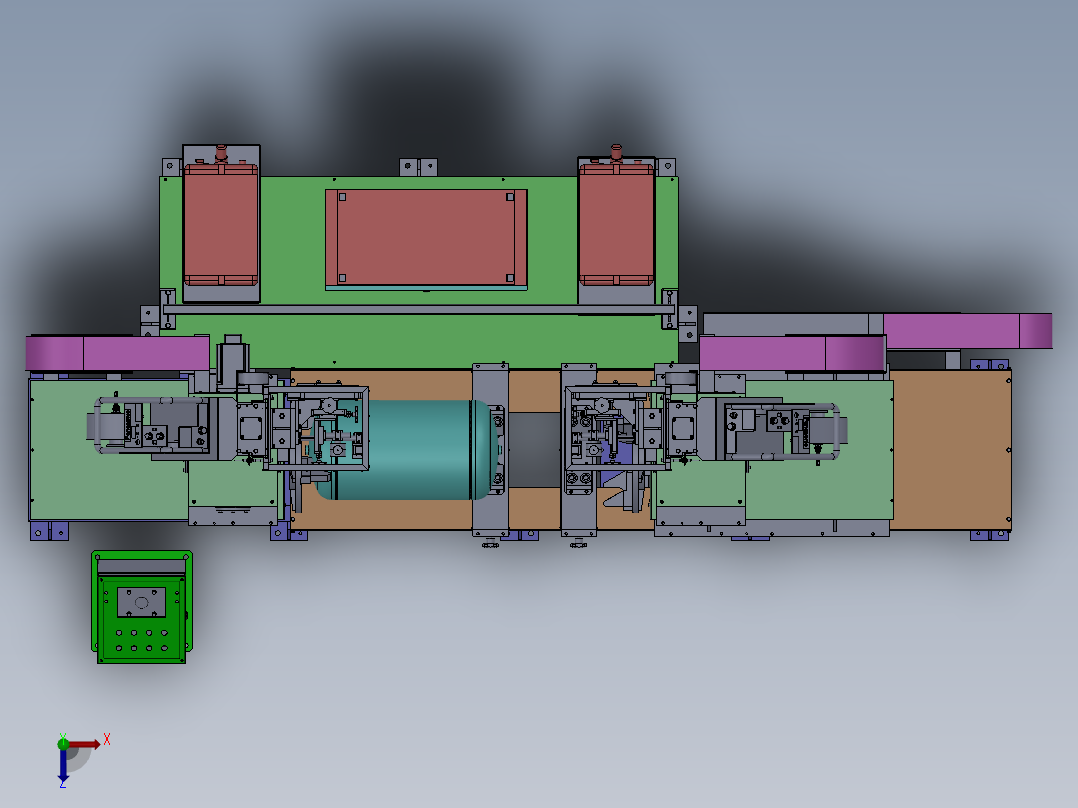Screen dimensions: 1078x808
Task: Select the upper-right magenta conveyor belt
Action: [967, 331]
